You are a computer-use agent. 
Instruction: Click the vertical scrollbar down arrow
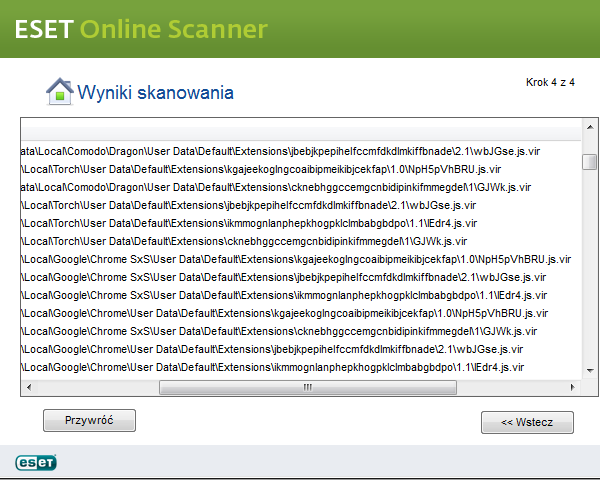(590, 370)
